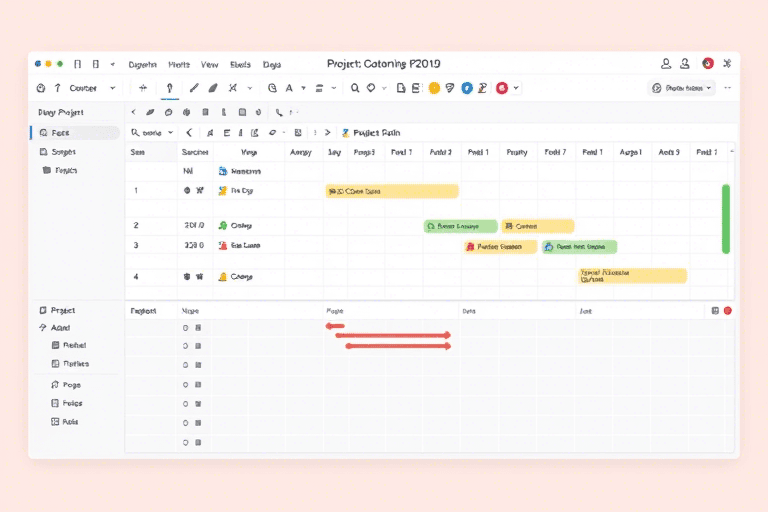Click the blue circle icon in the toolbar
This screenshot has width=768, height=512.
point(466,88)
